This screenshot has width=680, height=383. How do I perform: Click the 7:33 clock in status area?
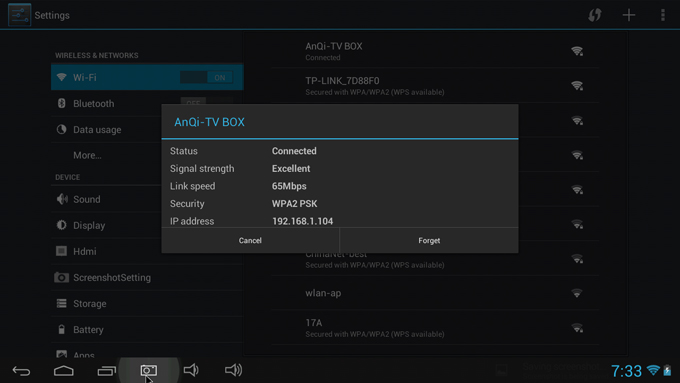click(626, 371)
